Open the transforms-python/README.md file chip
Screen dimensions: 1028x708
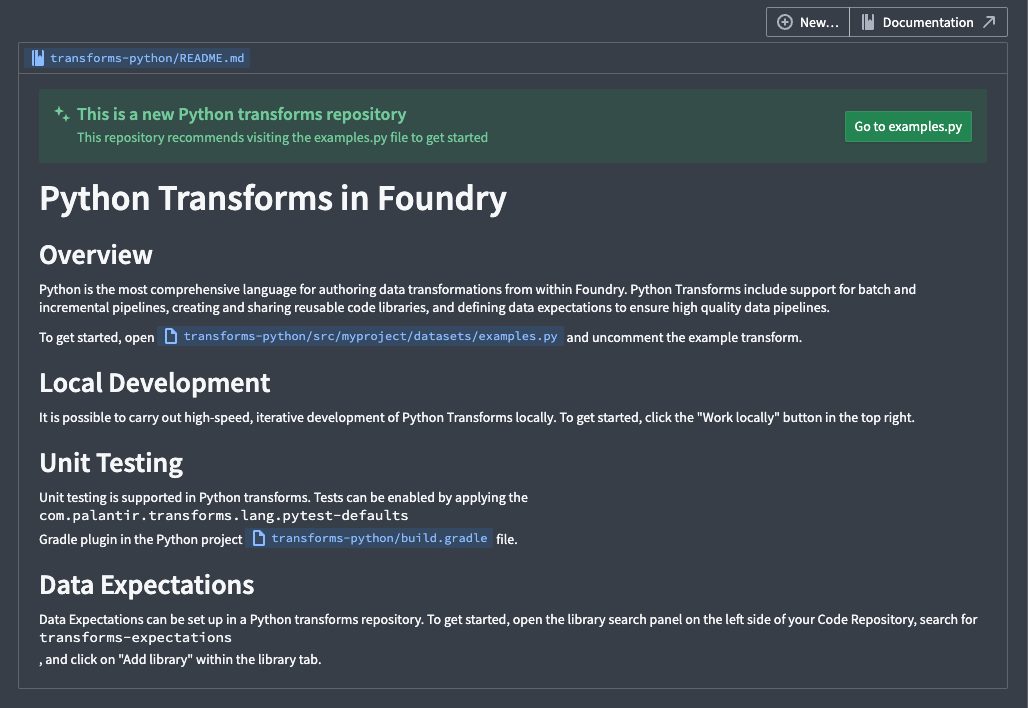coord(137,58)
